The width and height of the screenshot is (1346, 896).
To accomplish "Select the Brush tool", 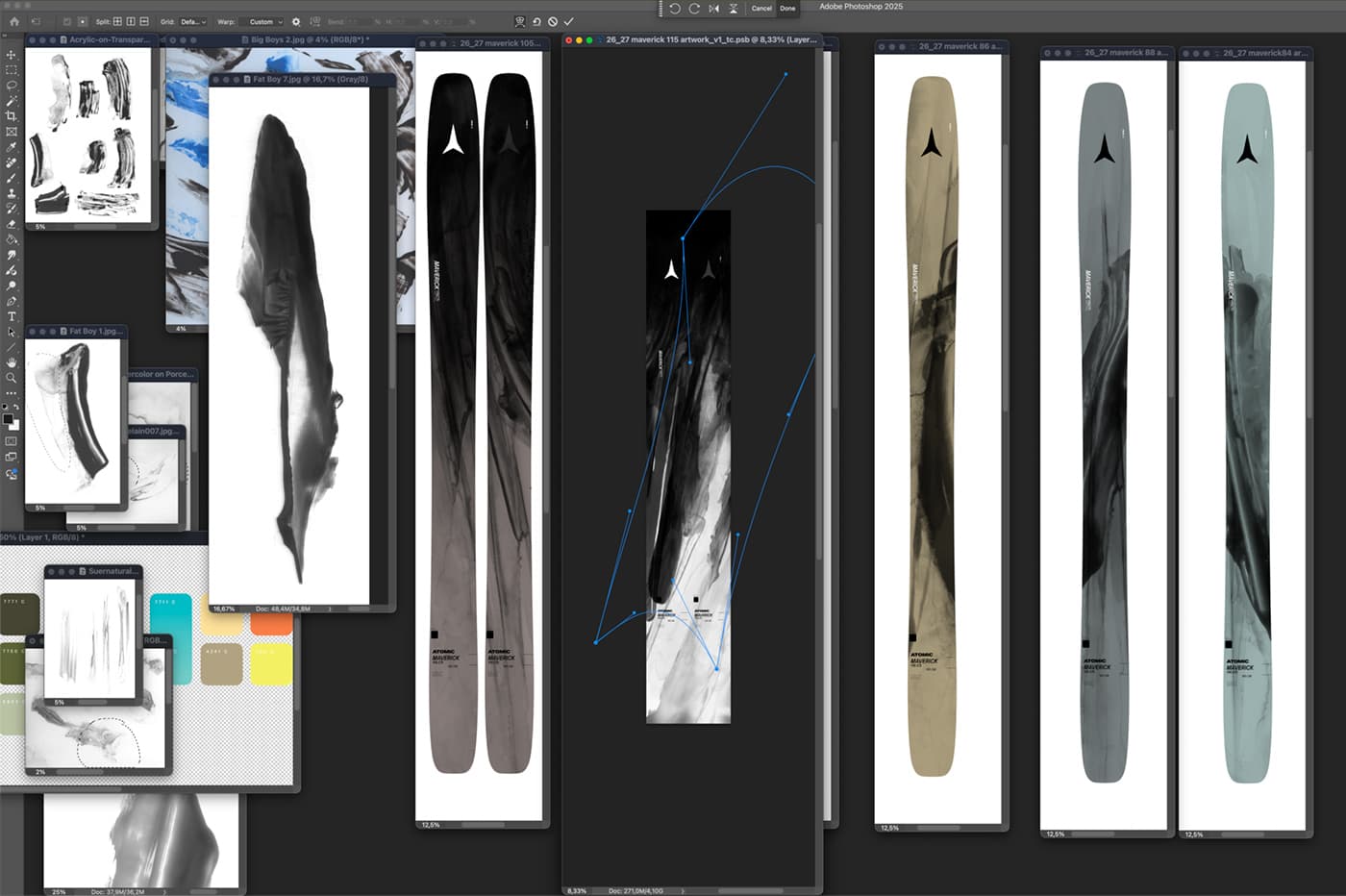I will click(12, 178).
